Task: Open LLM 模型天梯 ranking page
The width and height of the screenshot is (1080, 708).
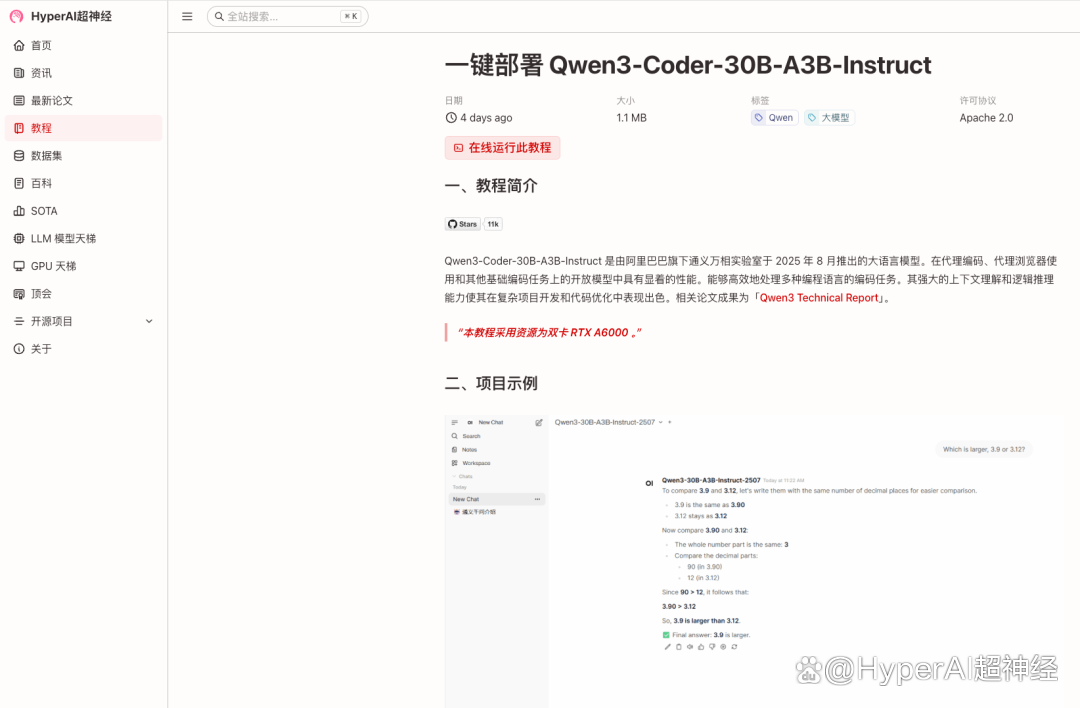Action: click(x=63, y=238)
